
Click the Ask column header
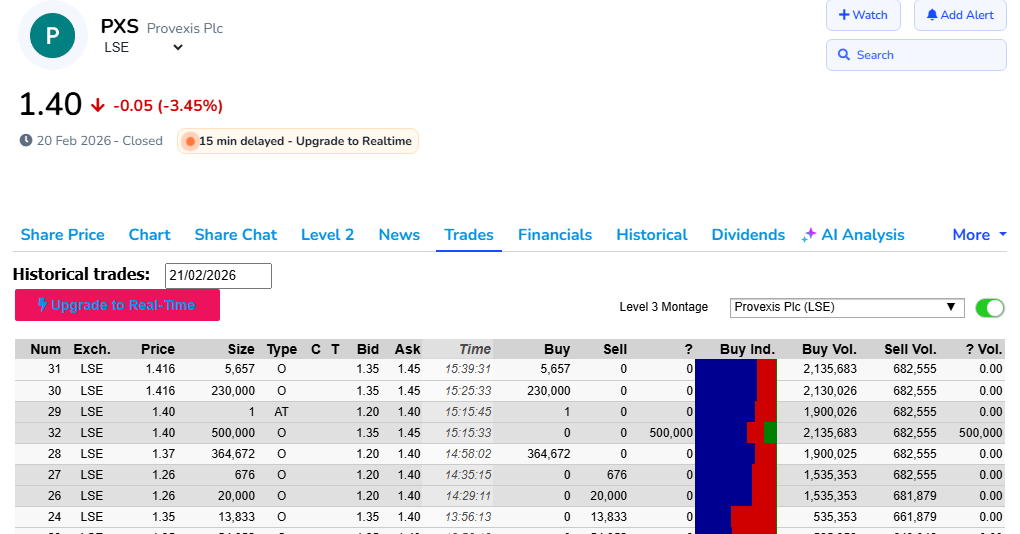(407, 349)
